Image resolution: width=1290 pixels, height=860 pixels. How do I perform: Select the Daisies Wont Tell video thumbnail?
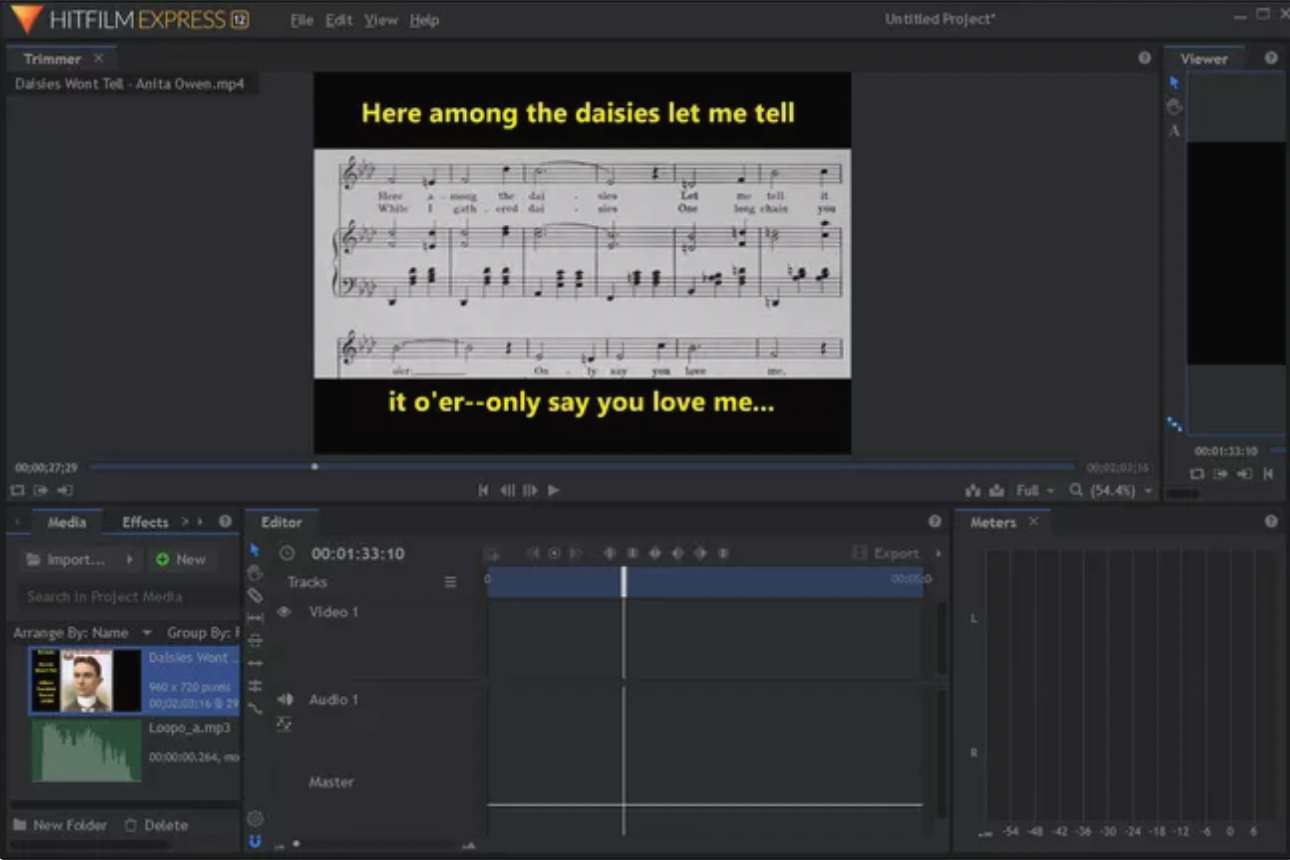pyautogui.click(x=85, y=681)
